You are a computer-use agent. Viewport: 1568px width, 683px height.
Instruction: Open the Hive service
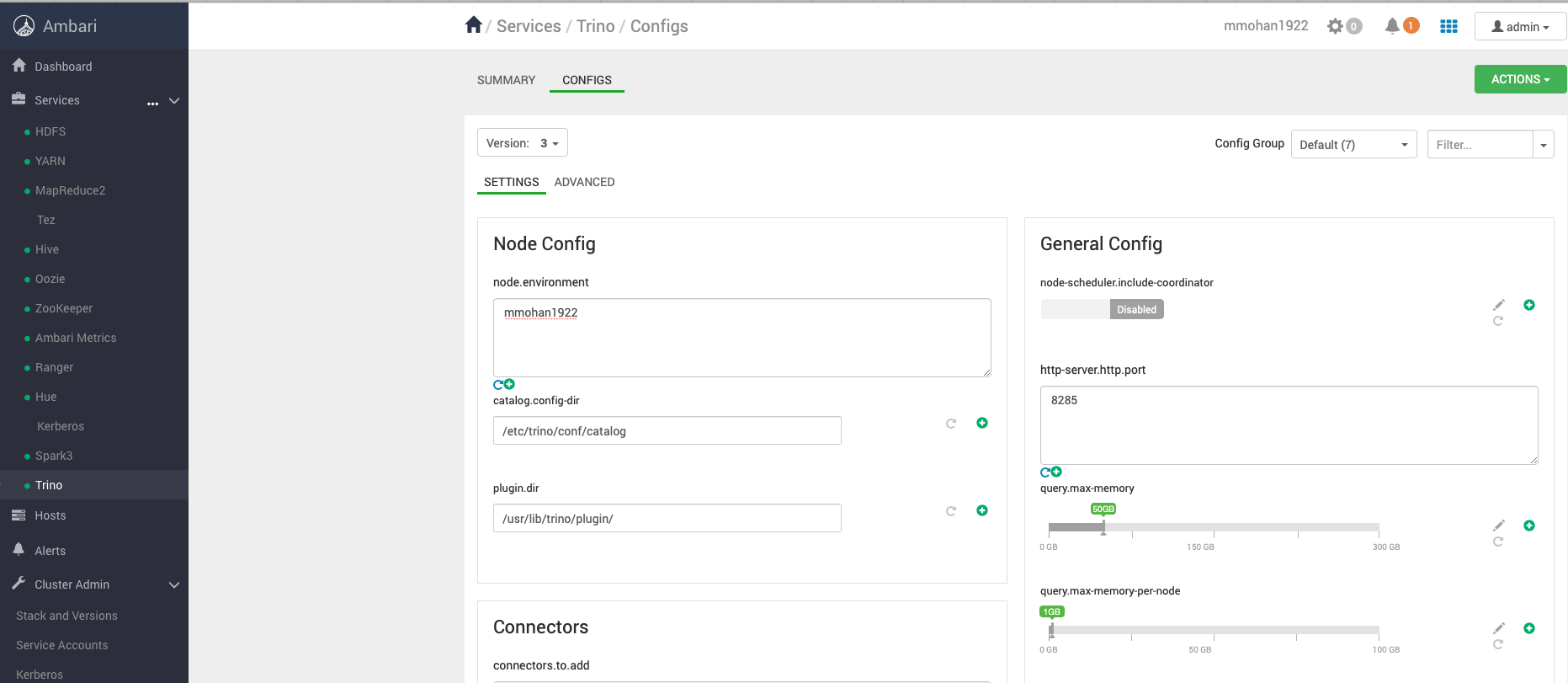point(47,249)
